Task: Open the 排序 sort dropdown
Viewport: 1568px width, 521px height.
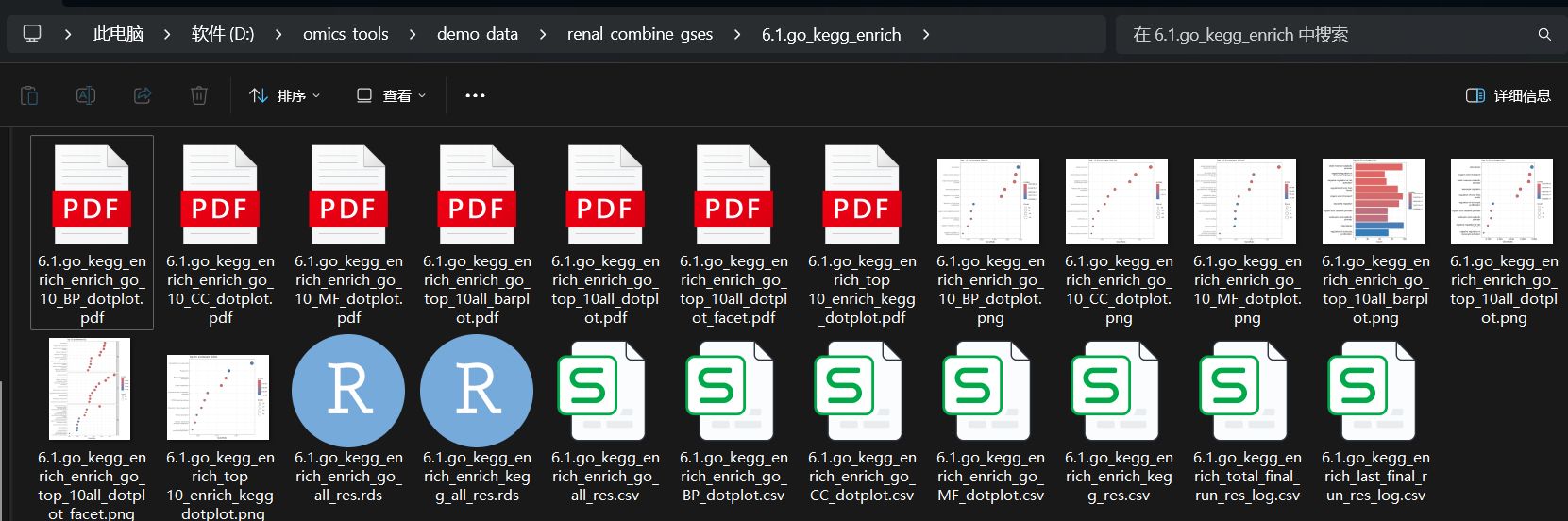Action: pos(284,95)
